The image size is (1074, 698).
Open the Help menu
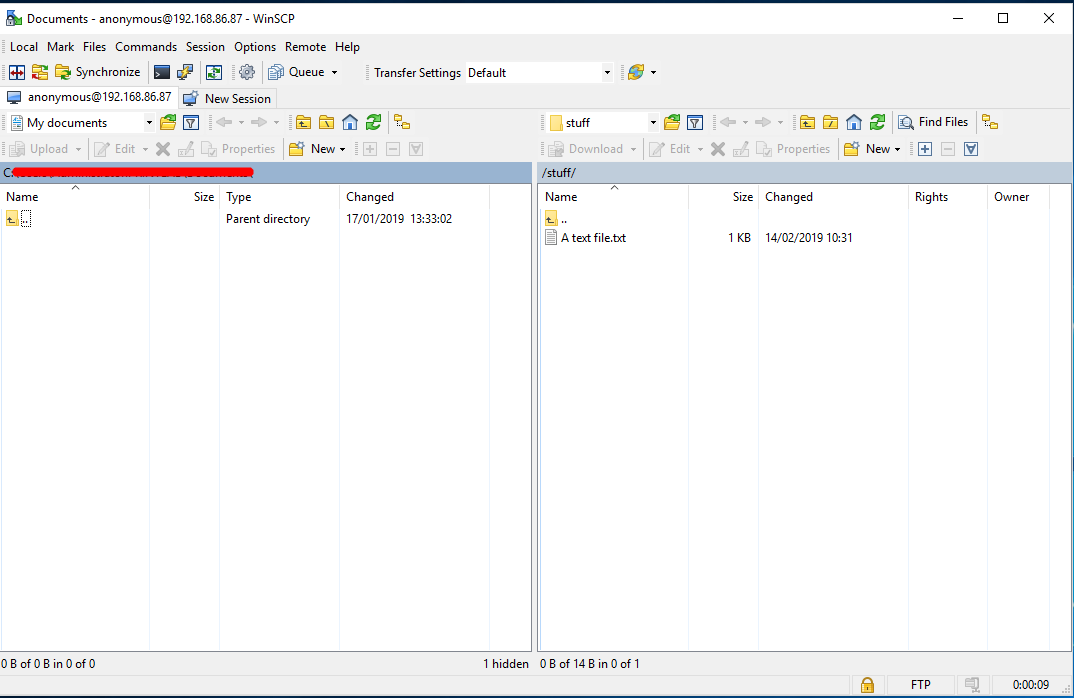tap(347, 47)
